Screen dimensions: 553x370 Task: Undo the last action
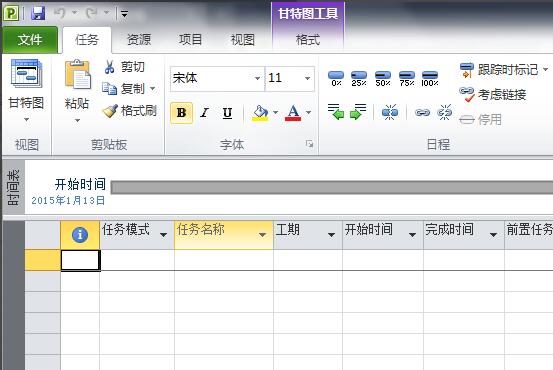[x=60, y=13]
